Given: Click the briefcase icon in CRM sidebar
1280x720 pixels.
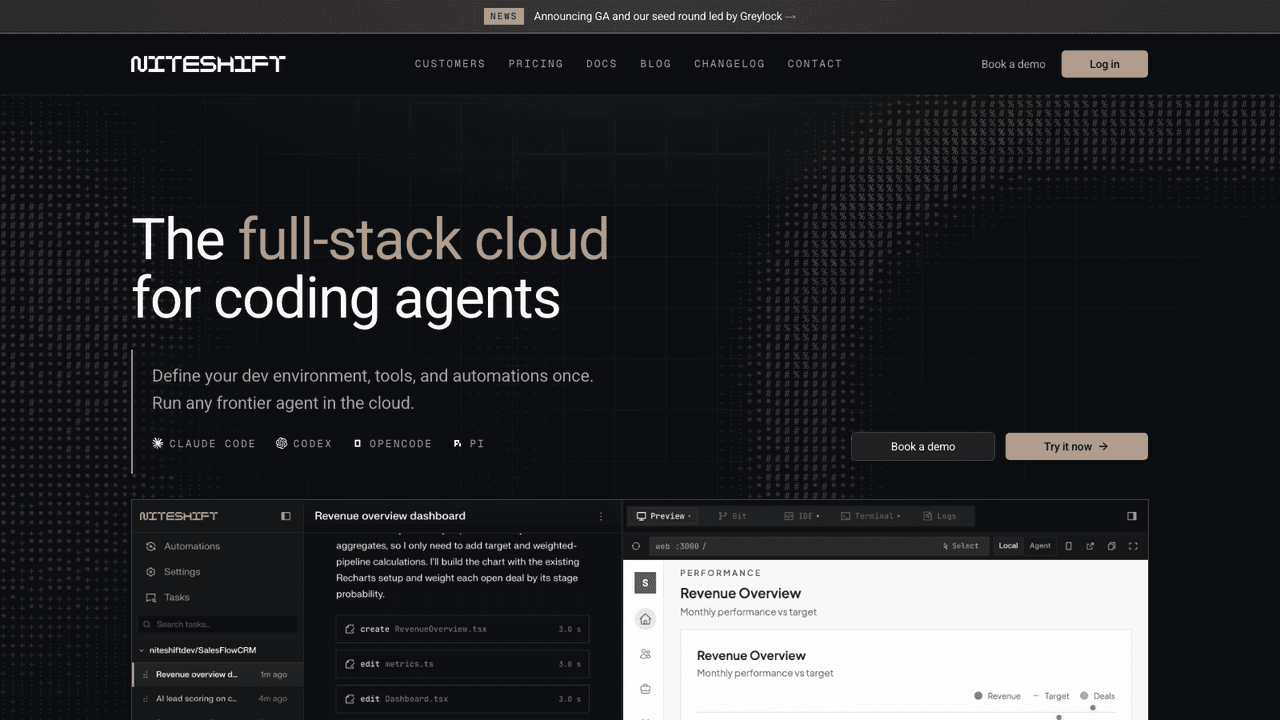Looking at the screenshot, I should point(645,689).
